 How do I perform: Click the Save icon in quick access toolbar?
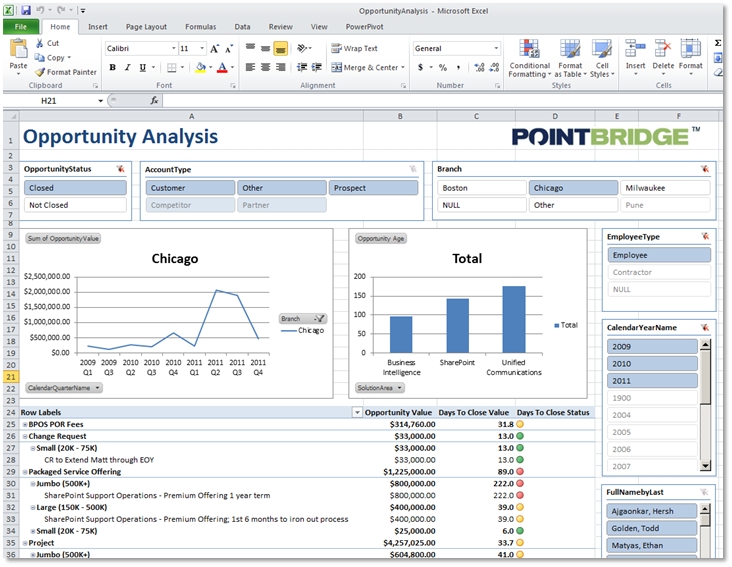point(26,10)
